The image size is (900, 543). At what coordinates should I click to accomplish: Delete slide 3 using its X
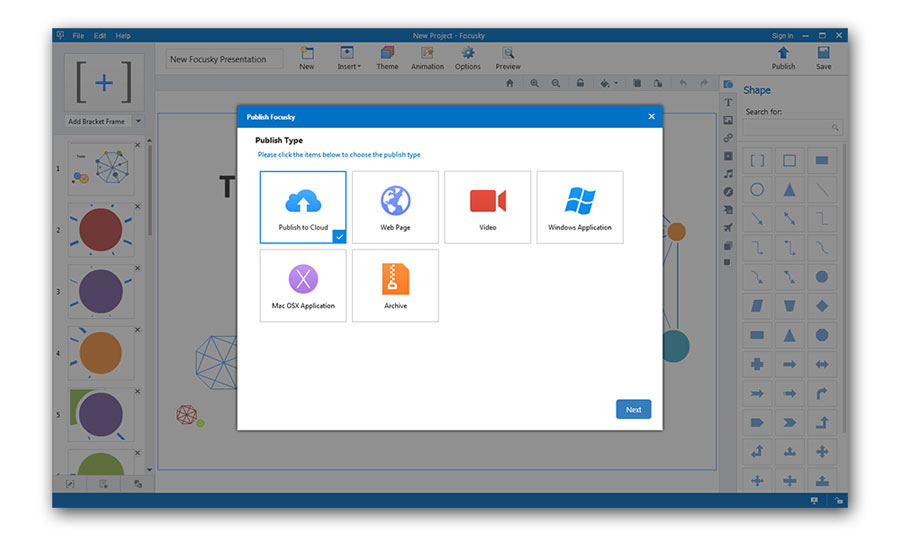[x=138, y=268]
